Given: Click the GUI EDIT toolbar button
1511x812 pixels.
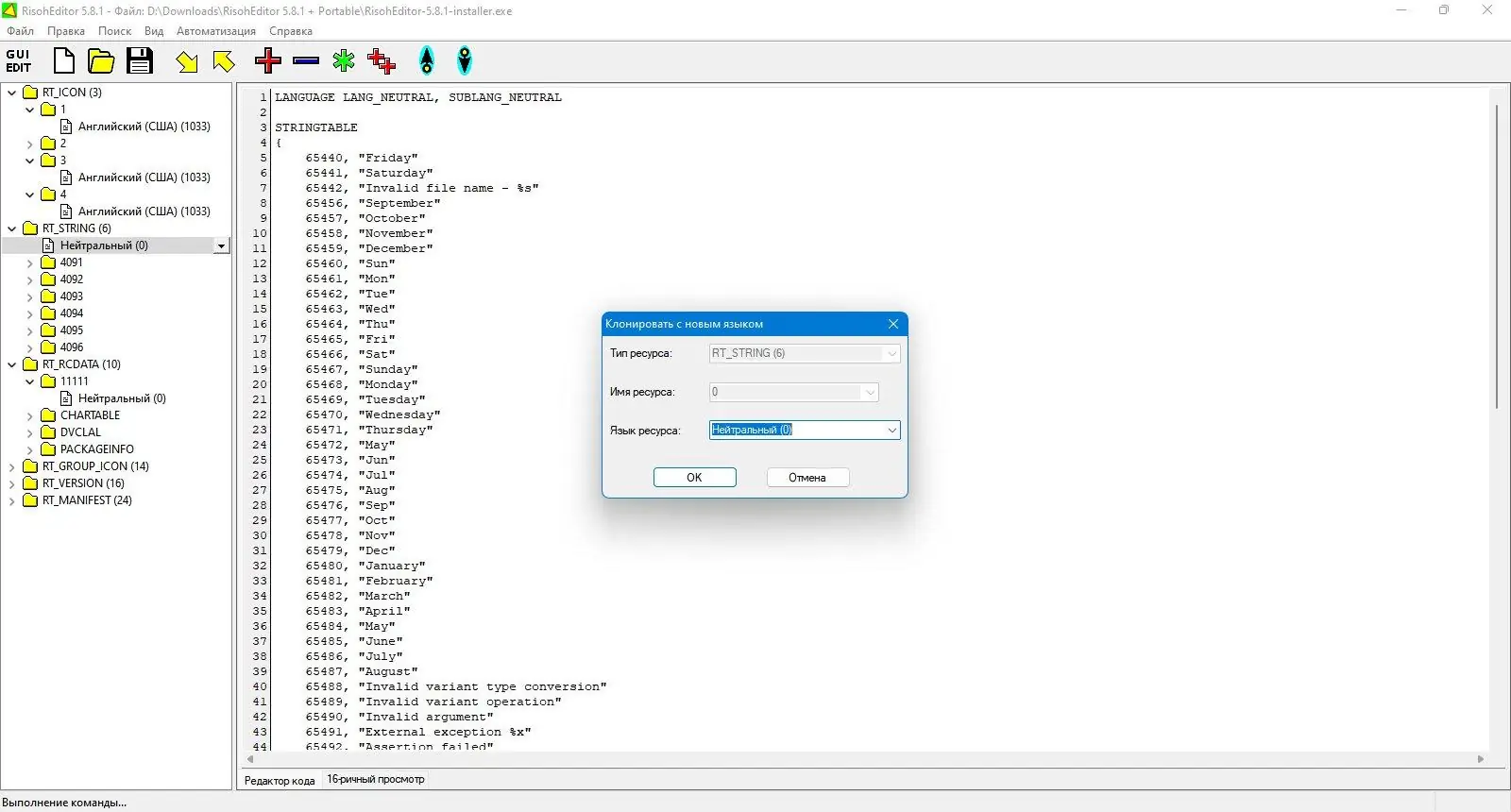Looking at the screenshot, I should 18,61.
